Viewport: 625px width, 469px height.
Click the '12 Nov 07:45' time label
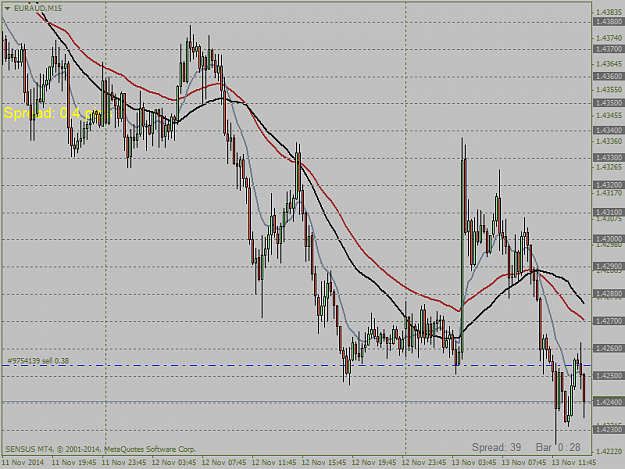point(224,463)
